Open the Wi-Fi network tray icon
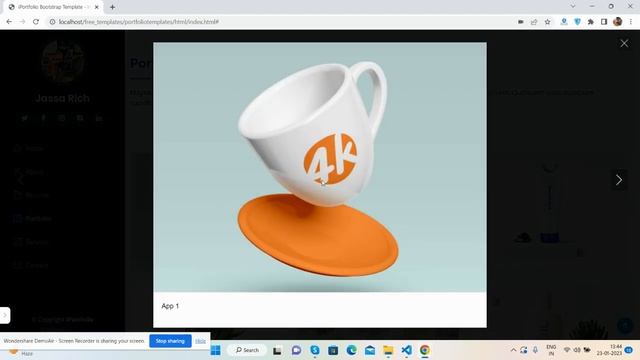Image resolution: width=640 pixels, height=360 pixels. click(567, 350)
